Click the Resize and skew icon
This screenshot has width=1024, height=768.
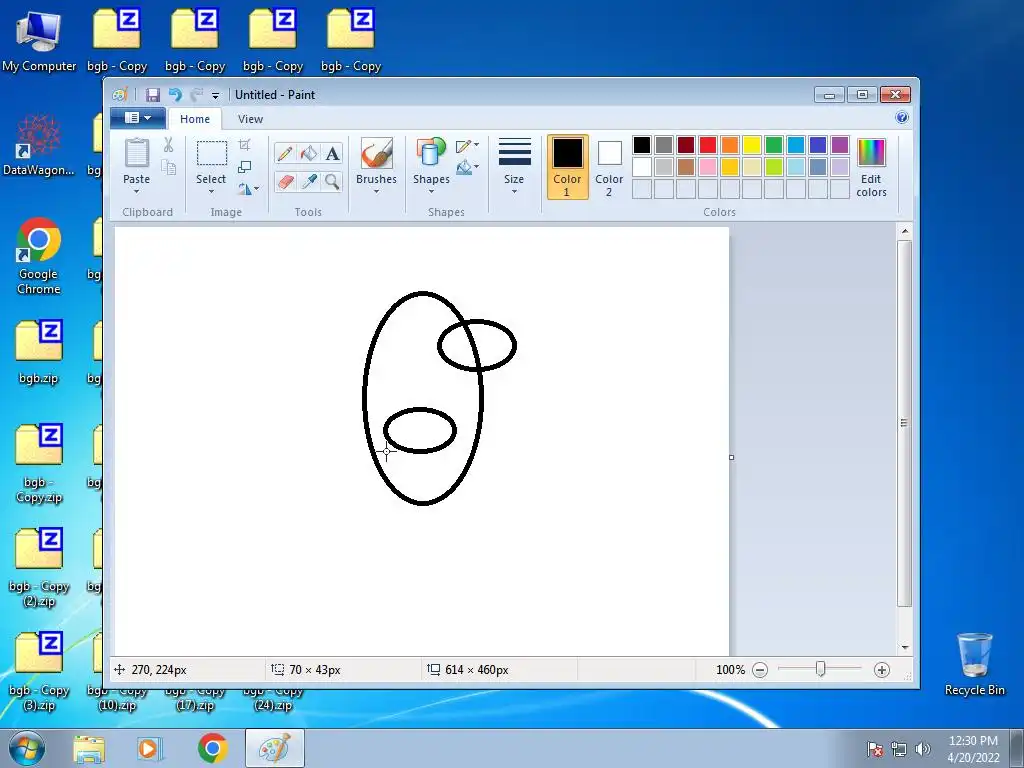pyautogui.click(x=245, y=168)
